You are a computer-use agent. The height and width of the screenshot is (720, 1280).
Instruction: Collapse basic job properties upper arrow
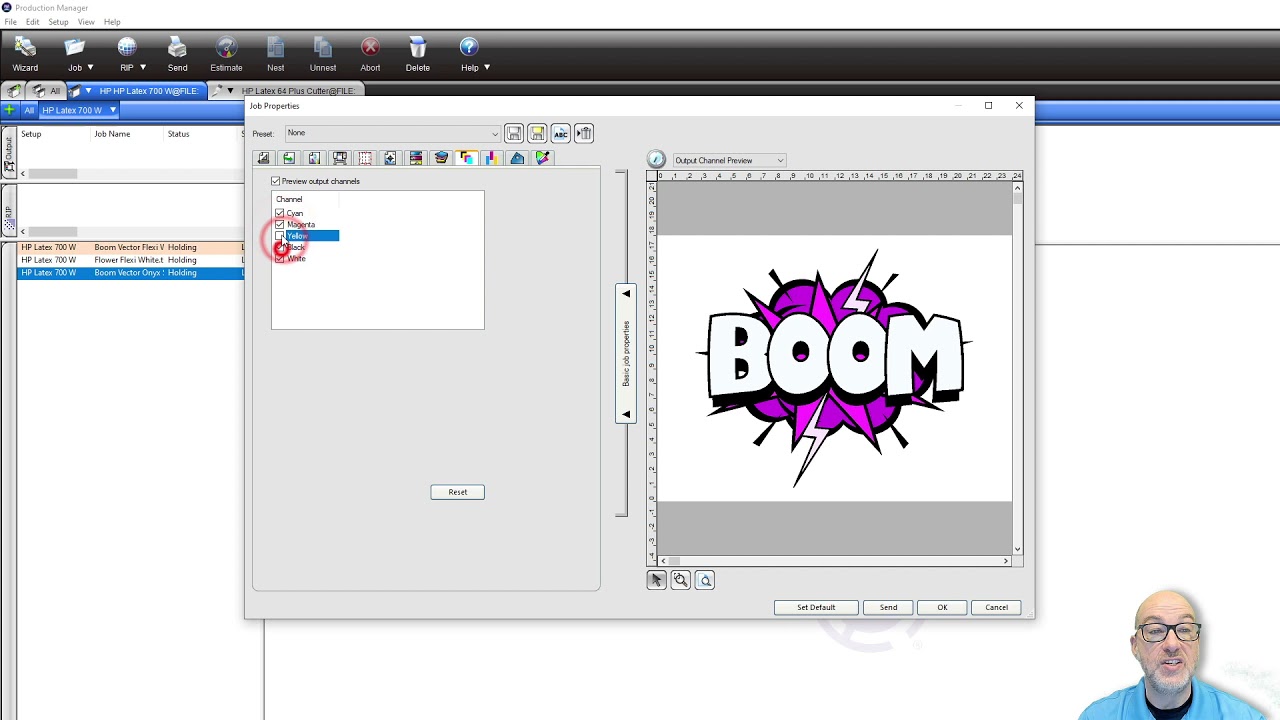point(626,294)
